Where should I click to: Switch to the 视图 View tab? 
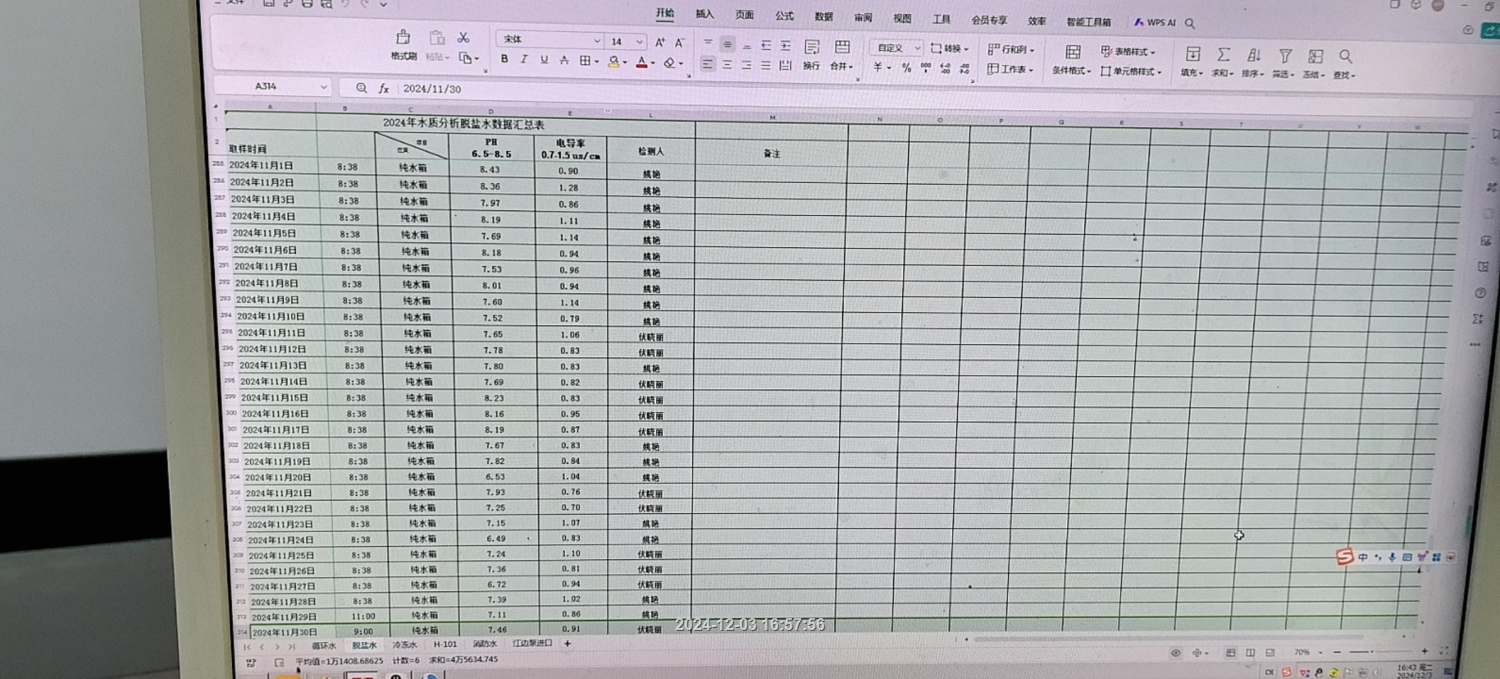tap(902, 18)
